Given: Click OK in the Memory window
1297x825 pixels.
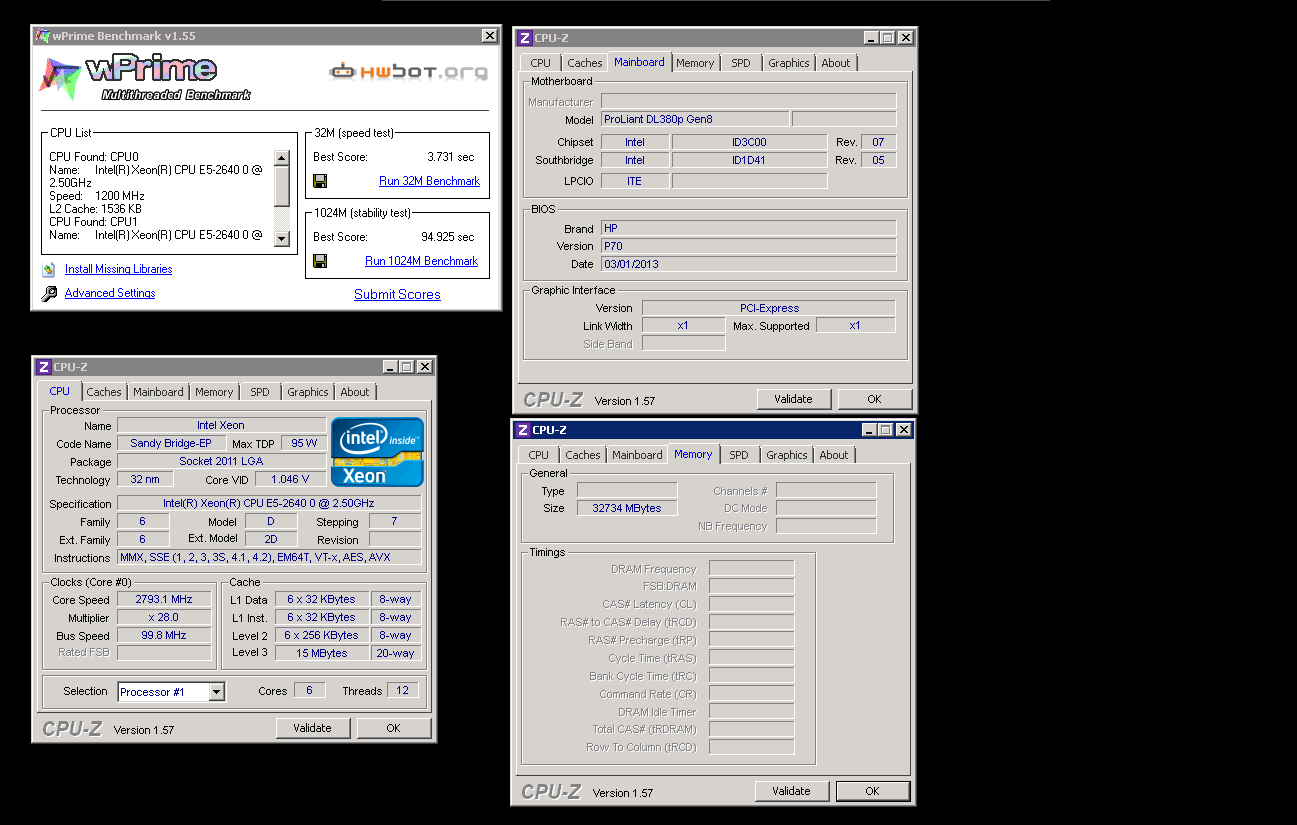Looking at the screenshot, I should click(x=872, y=791).
